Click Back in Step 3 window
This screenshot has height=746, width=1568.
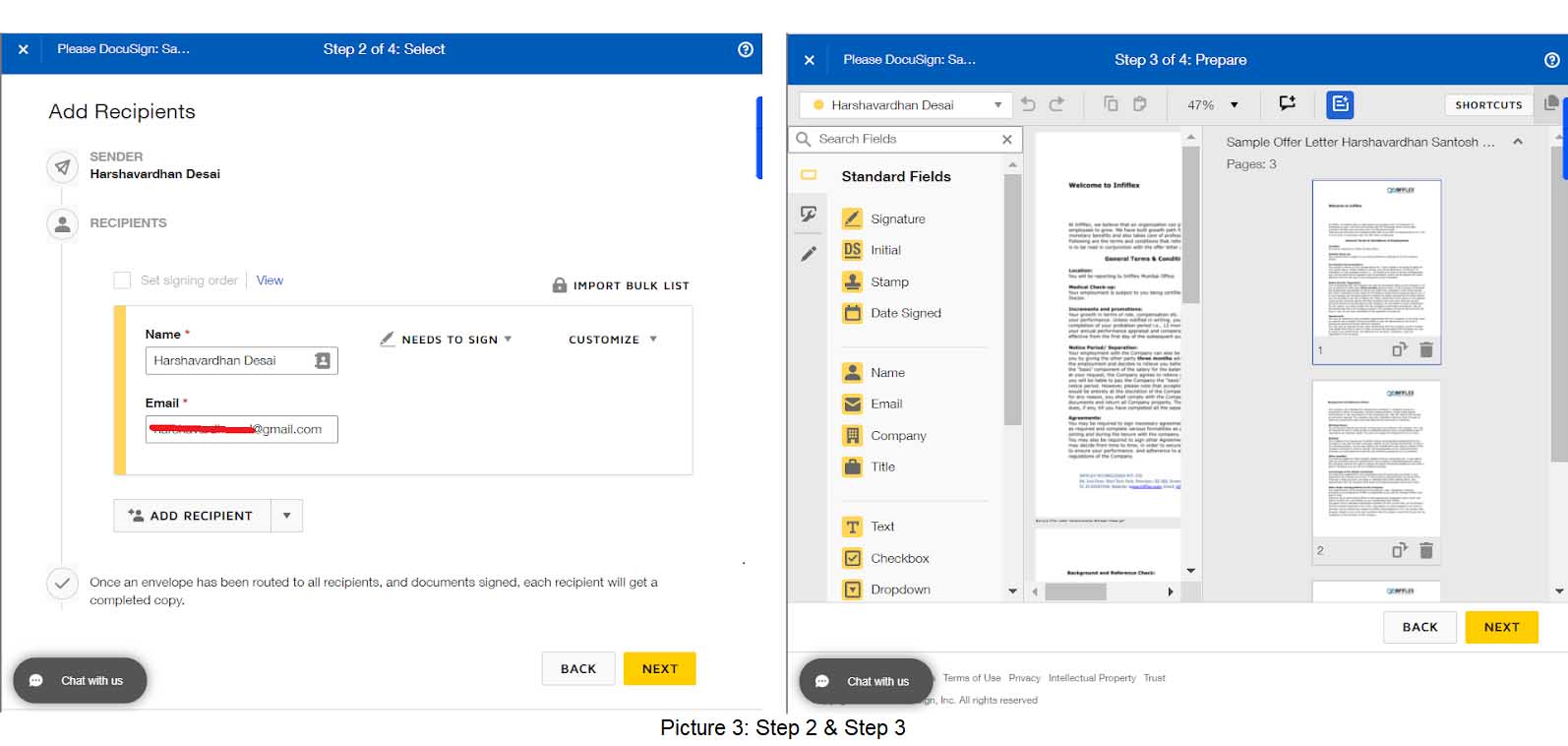tap(1419, 627)
